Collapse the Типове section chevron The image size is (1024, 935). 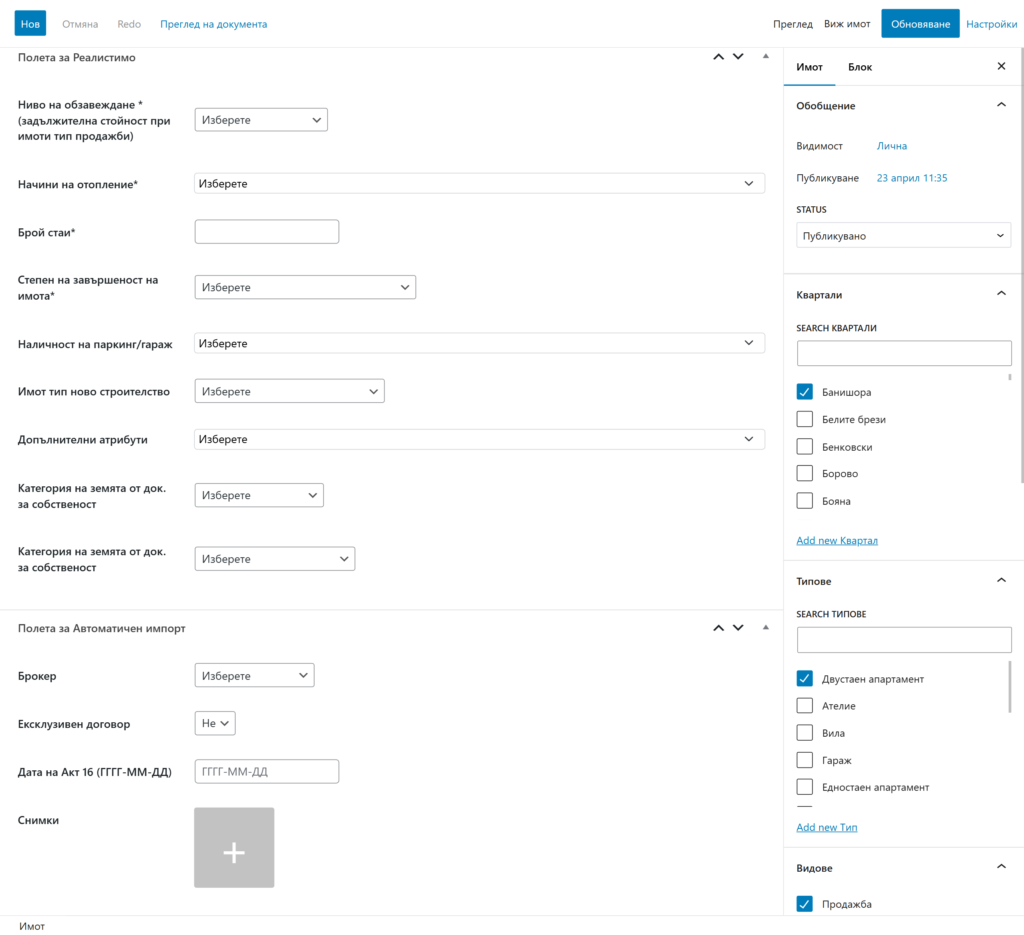coord(1001,581)
